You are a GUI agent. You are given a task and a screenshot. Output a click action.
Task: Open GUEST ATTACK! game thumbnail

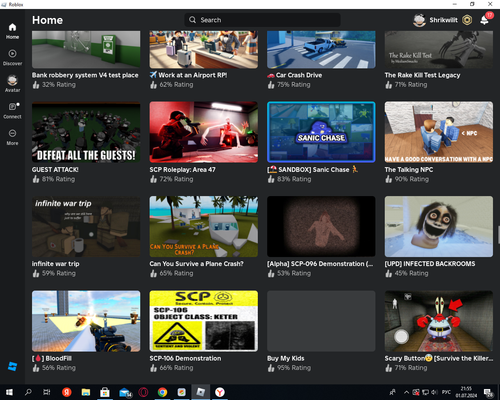(x=86, y=132)
